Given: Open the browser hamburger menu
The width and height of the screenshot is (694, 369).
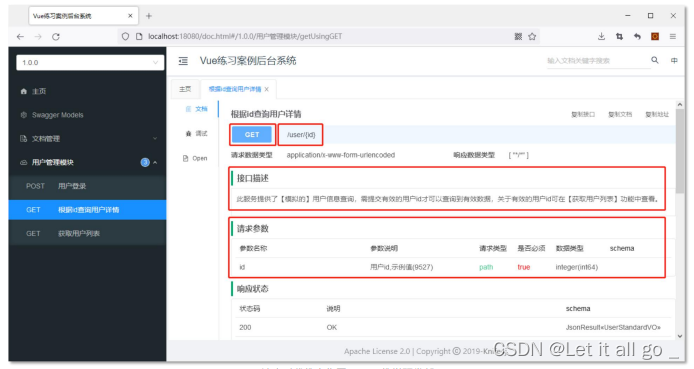Looking at the screenshot, I should click(673, 36).
